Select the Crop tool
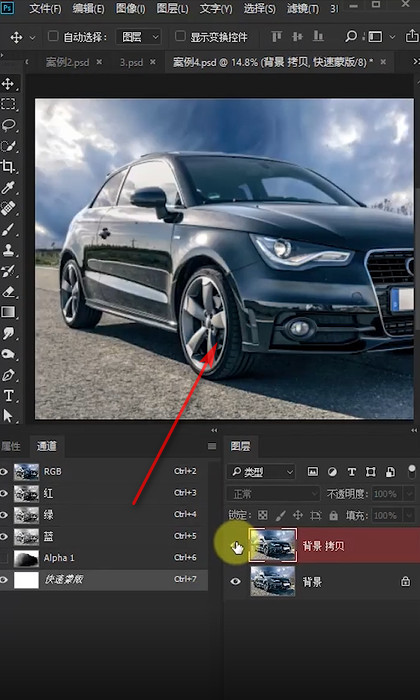420x700 pixels. tap(8, 167)
